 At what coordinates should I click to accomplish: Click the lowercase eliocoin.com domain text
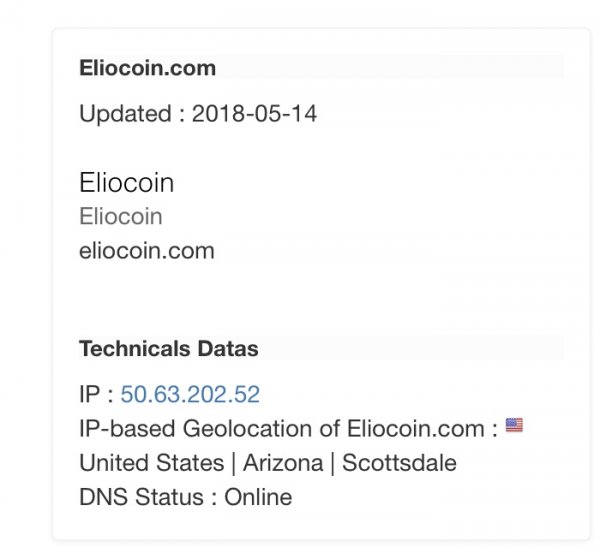(x=147, y=251)
